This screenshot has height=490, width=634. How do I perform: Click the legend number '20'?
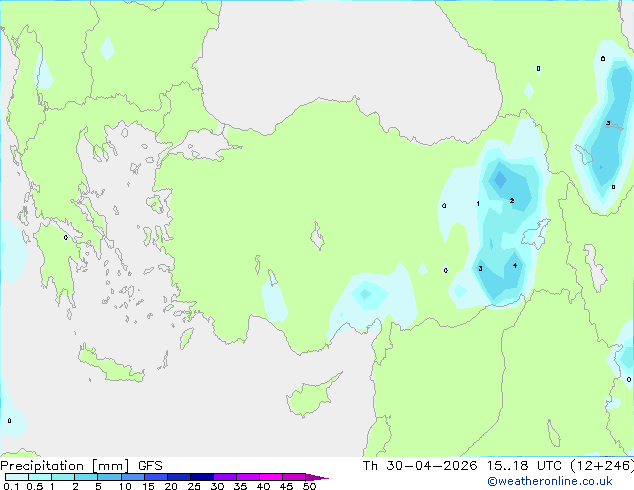171,486
